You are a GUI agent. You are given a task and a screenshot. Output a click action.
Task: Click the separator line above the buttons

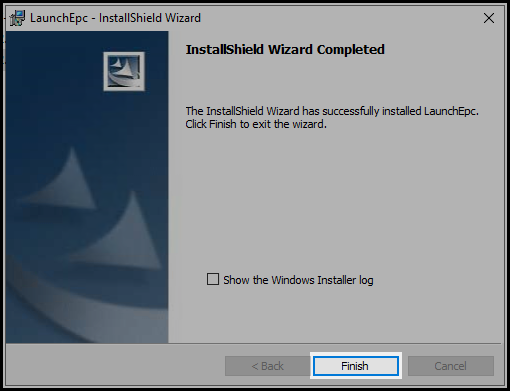(x=253, y=343)
